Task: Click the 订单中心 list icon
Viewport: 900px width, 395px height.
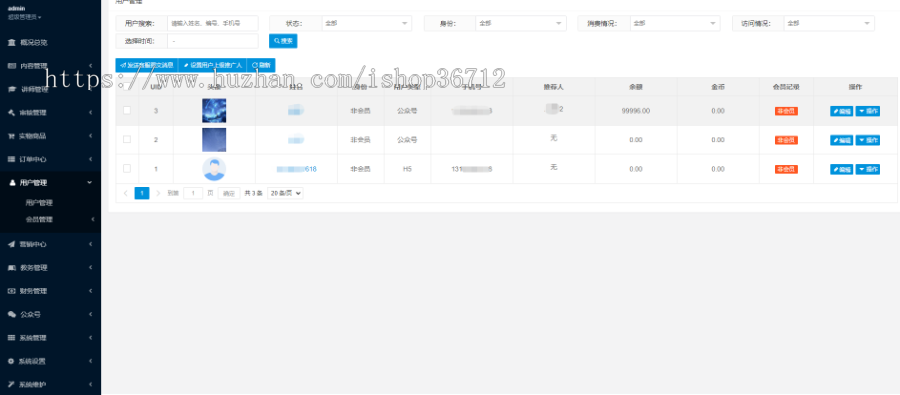Action: (11, 159)
